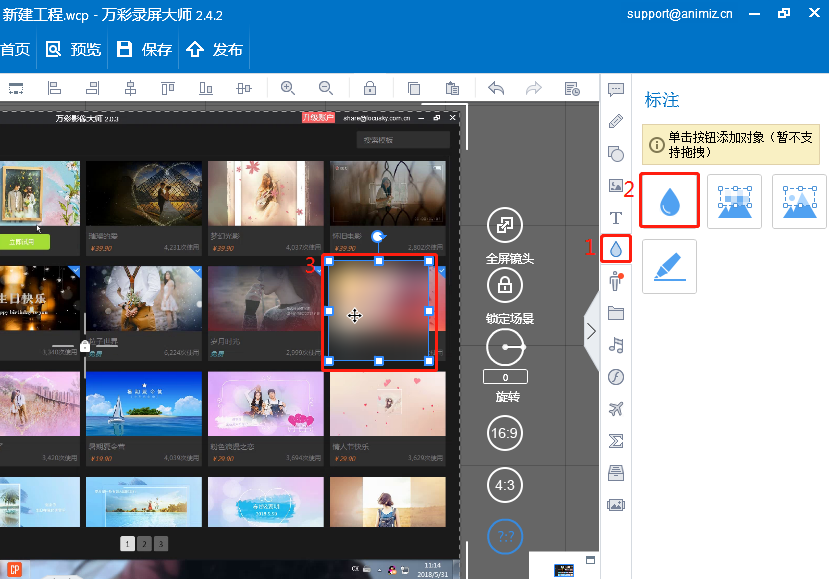Click the rotation value field showing 0

[x=505, y=376]
